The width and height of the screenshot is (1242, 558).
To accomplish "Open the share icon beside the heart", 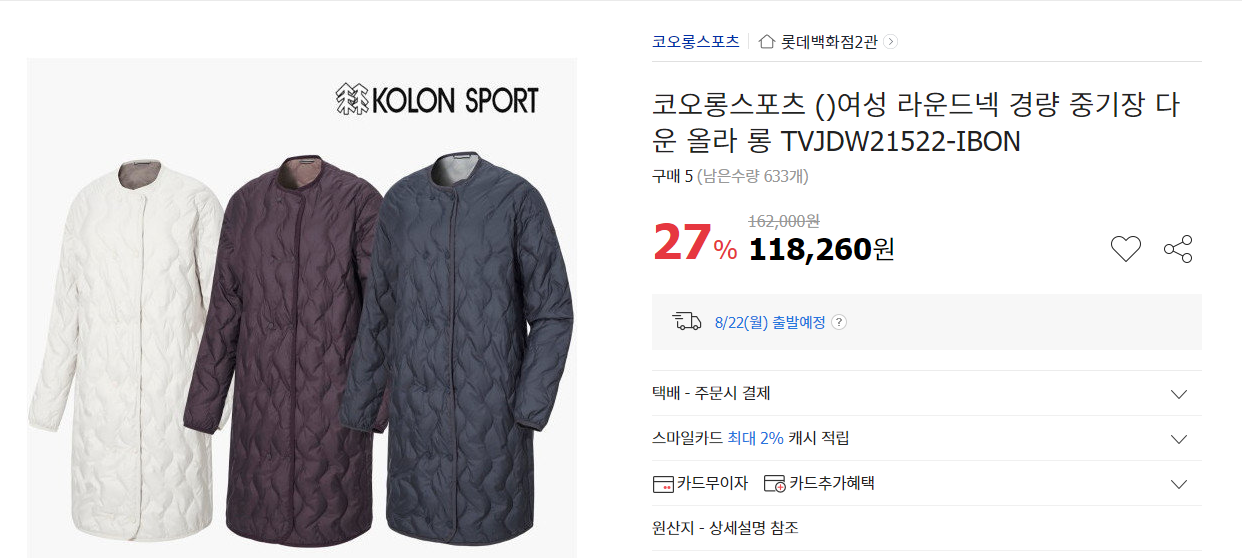I will click(x=1178, y=249).
